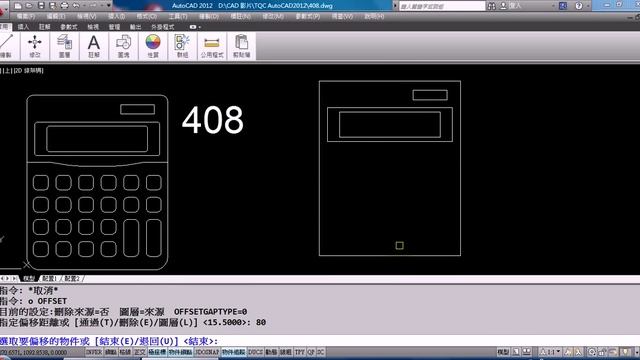Open the 剪貼簿 clipboard panel icon
This screenshot has height=360, width=640.
pos(241,46)
